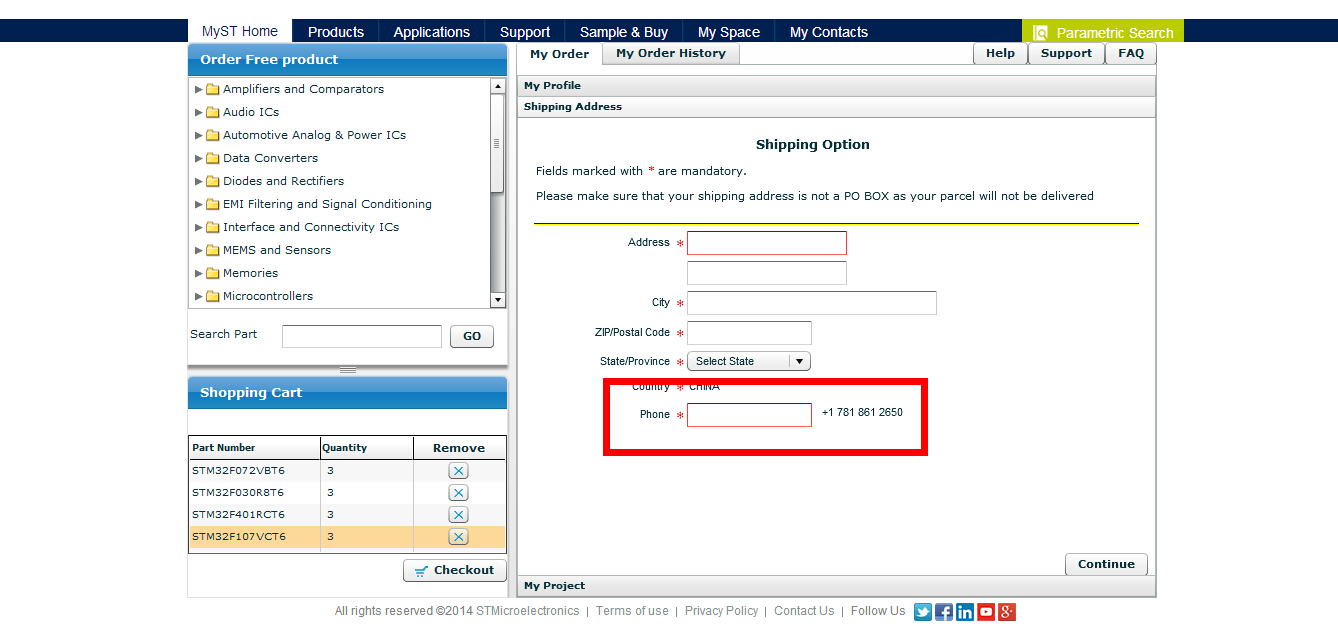Click the Part Number column header
Viewport: 1338px width, 643px height.
coord(254,447)
